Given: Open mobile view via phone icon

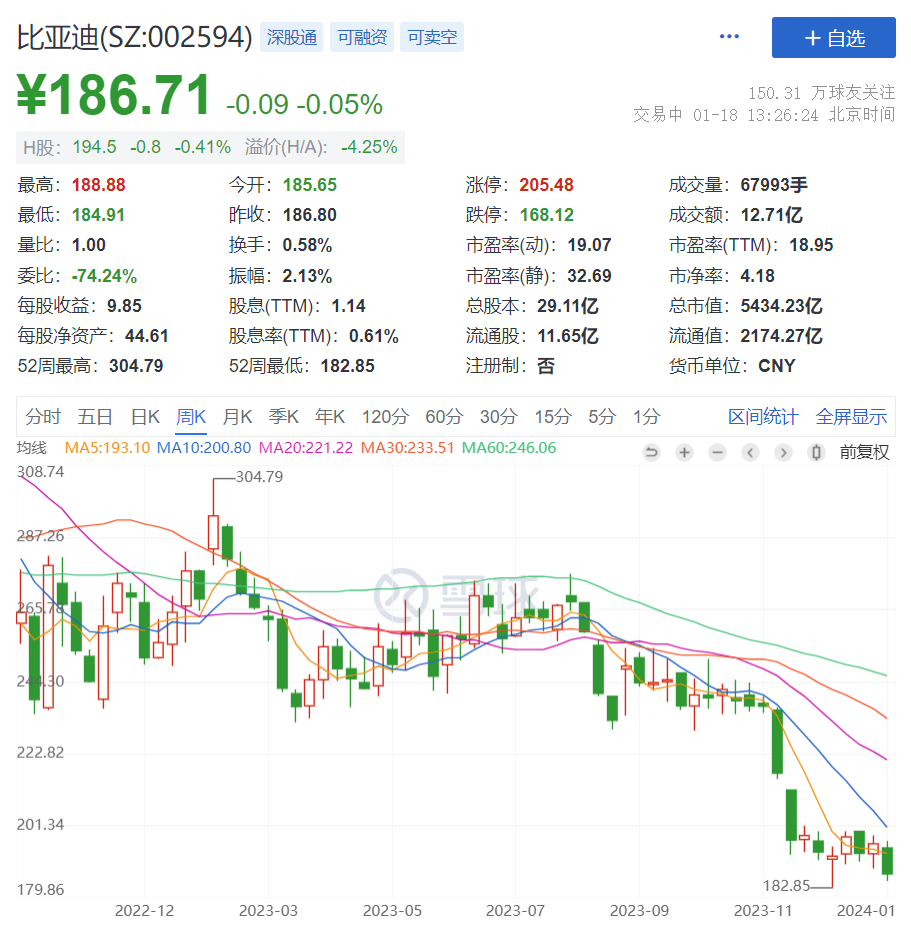Looking at the screenshot, I should (x=815, y=452).
